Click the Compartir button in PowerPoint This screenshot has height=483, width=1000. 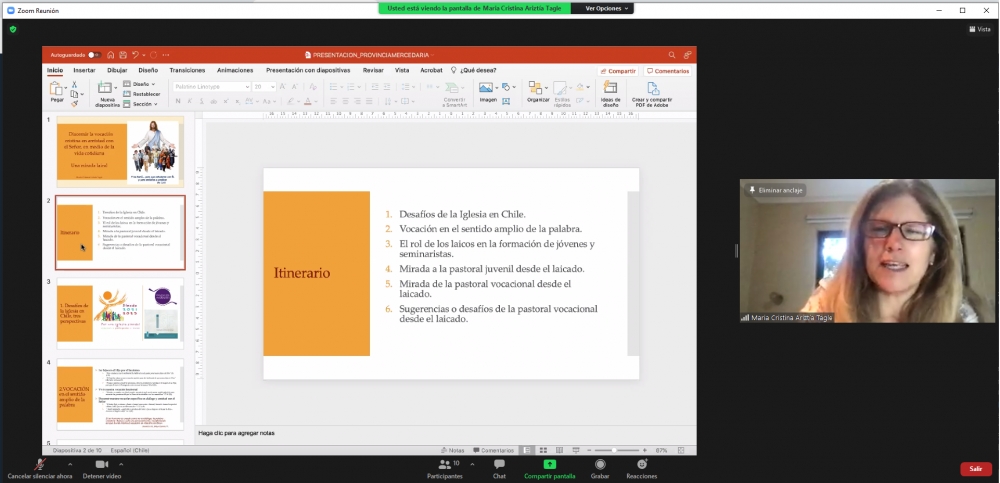tap(618, 71)
